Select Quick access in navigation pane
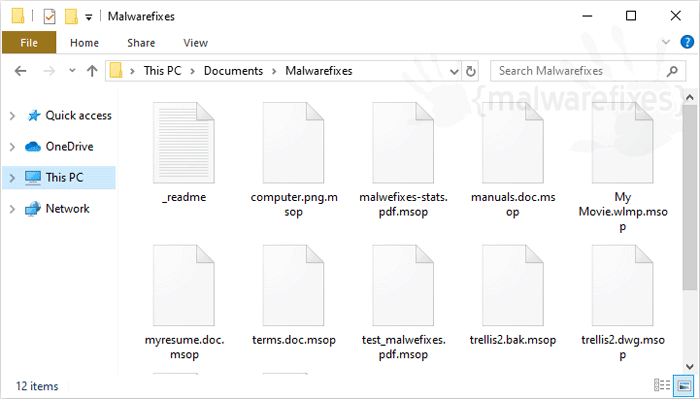The height and width of the screenshot is (399, 700). tap(79, 116)
